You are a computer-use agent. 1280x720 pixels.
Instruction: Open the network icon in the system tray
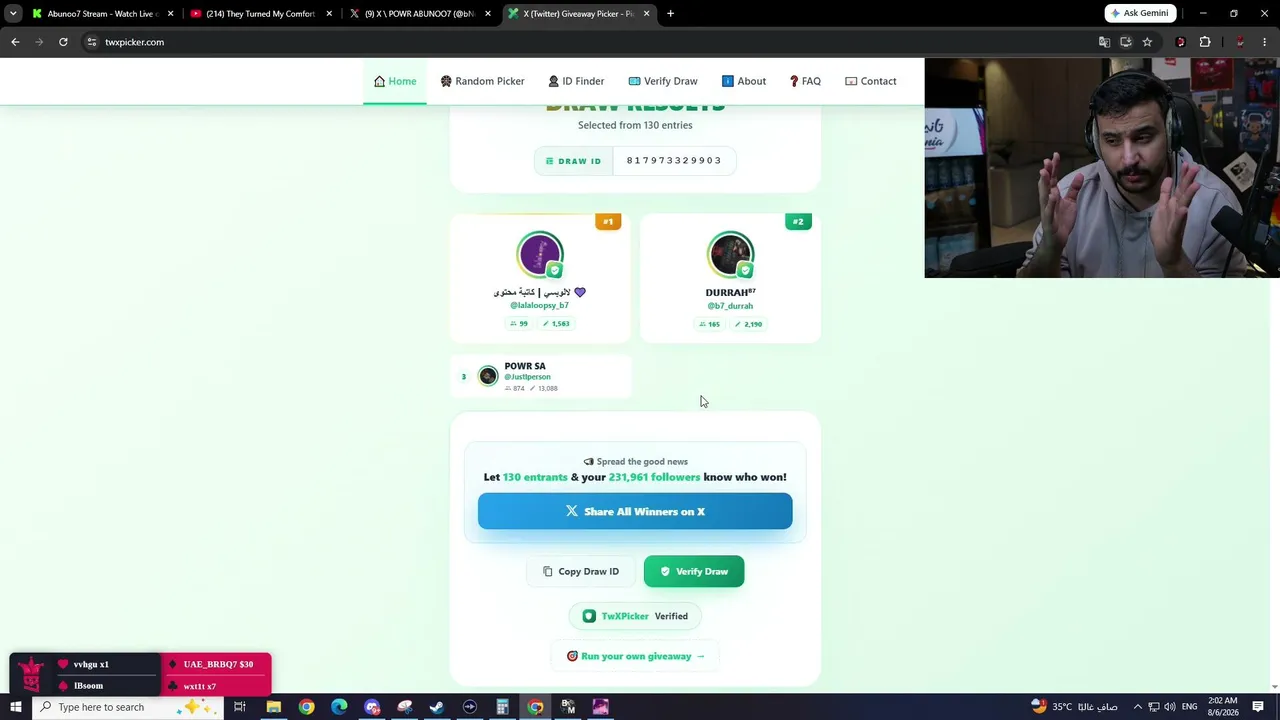point(1153,707)
